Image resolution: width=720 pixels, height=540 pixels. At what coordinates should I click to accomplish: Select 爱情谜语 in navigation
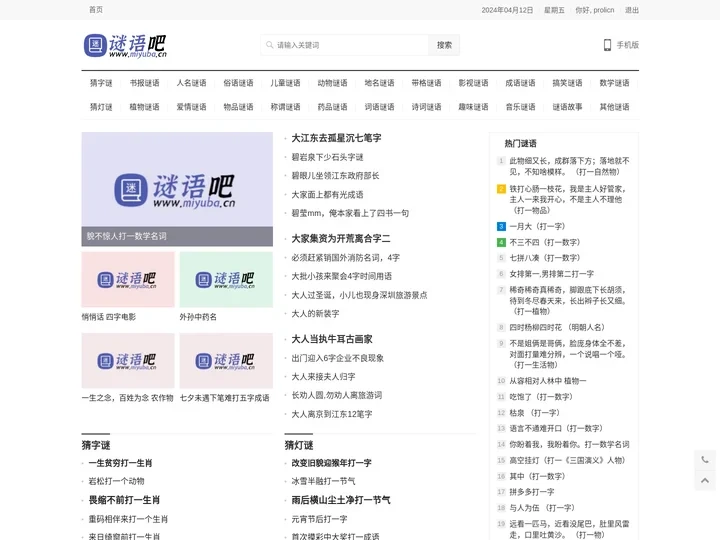[191, 107]
